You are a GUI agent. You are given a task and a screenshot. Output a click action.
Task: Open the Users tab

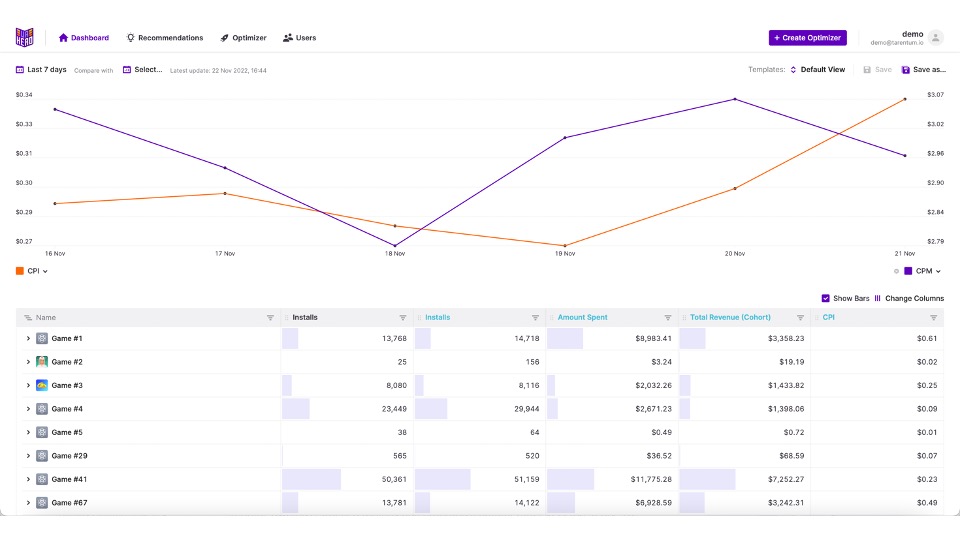[299, 38]
